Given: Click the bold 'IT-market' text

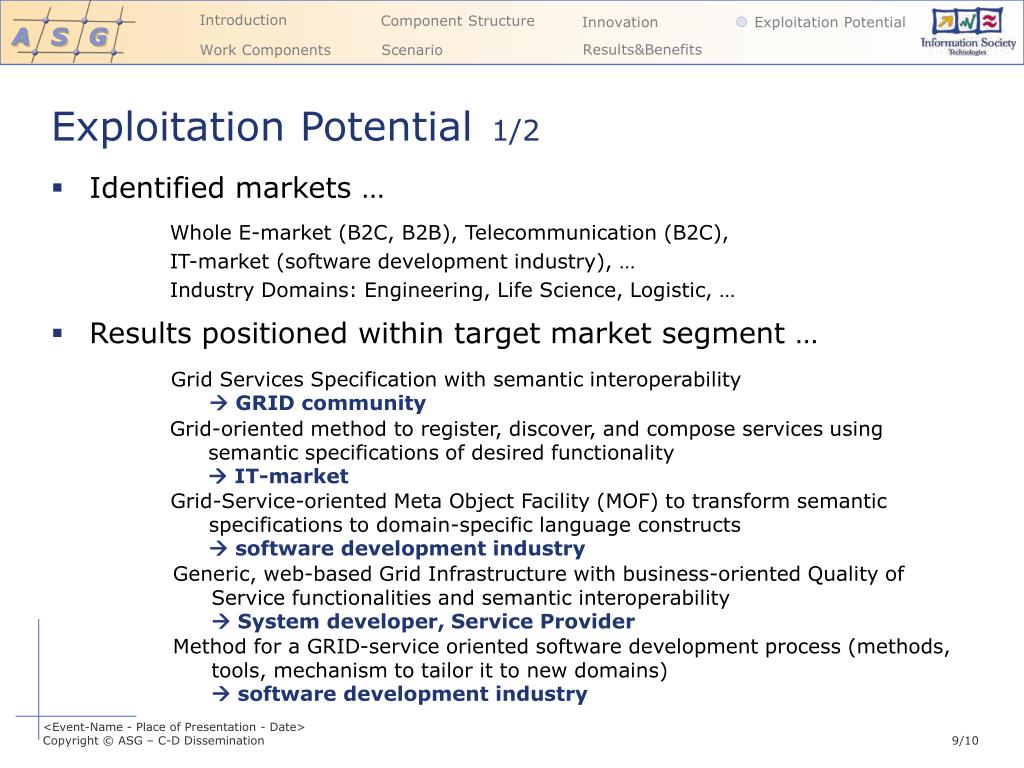Looking at the screenshot, I should (291, 476).
